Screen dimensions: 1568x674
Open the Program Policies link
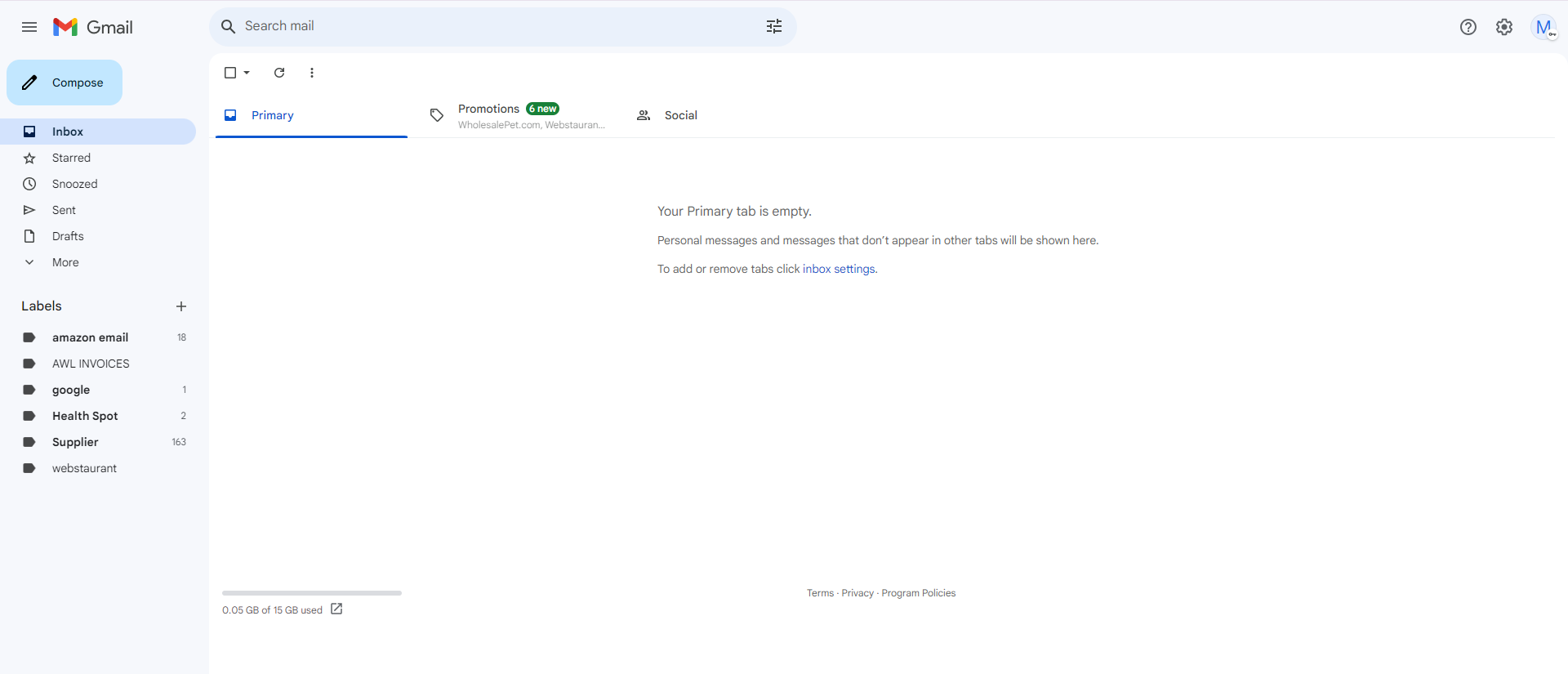click(918, 593)
